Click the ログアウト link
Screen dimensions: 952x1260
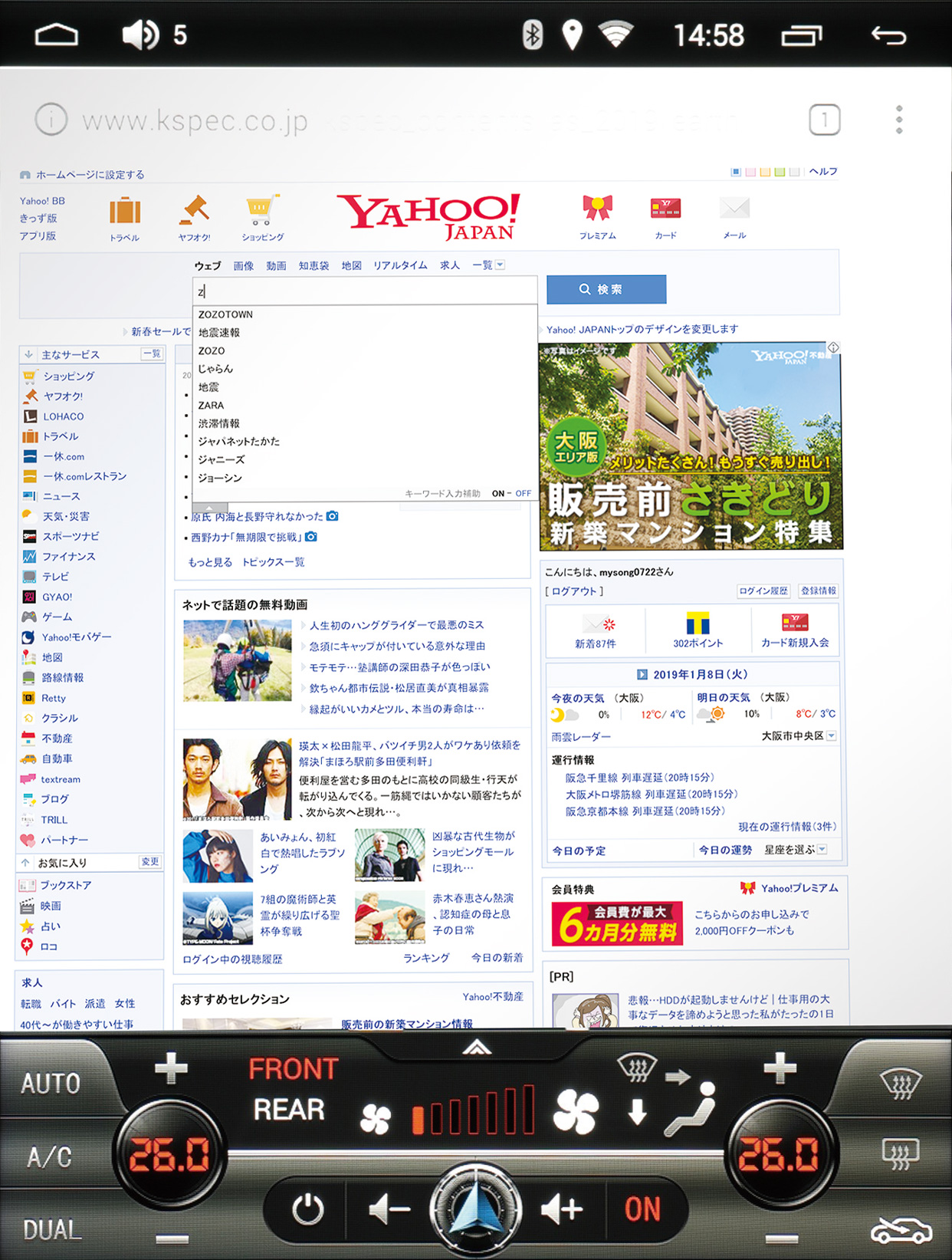[574, 591]
